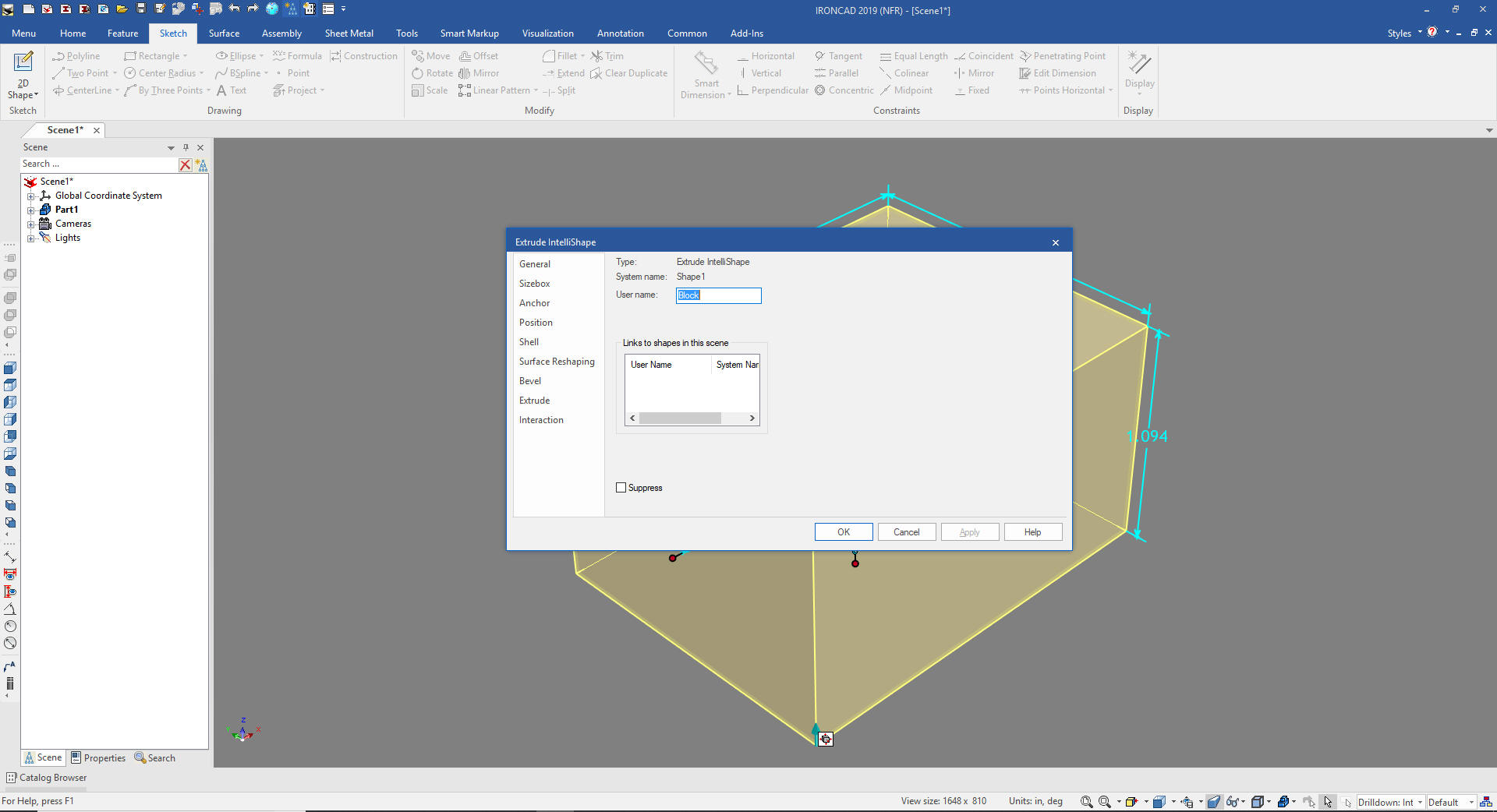Select the BSpline curve tool
1497x812 pixels.
tap(241, 73)
